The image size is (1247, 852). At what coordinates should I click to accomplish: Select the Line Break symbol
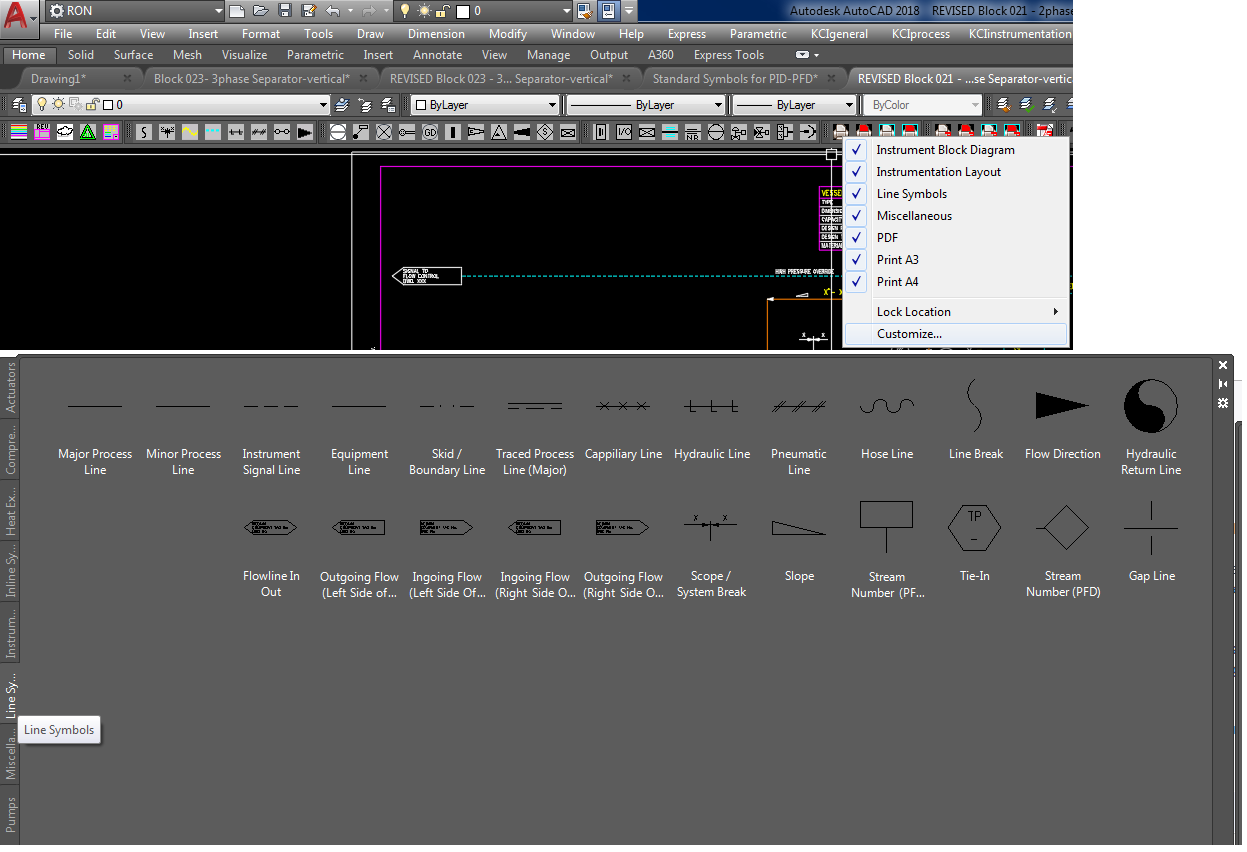975,406
